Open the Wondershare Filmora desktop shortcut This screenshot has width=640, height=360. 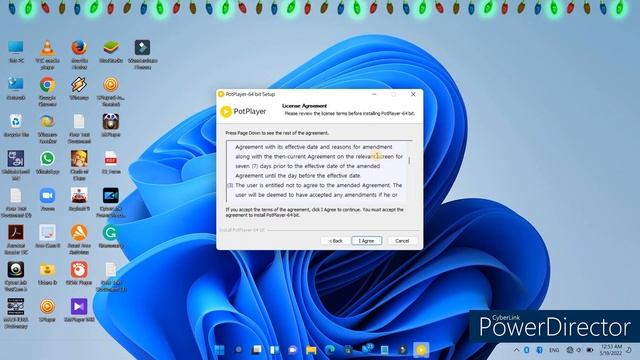[142, 55]
